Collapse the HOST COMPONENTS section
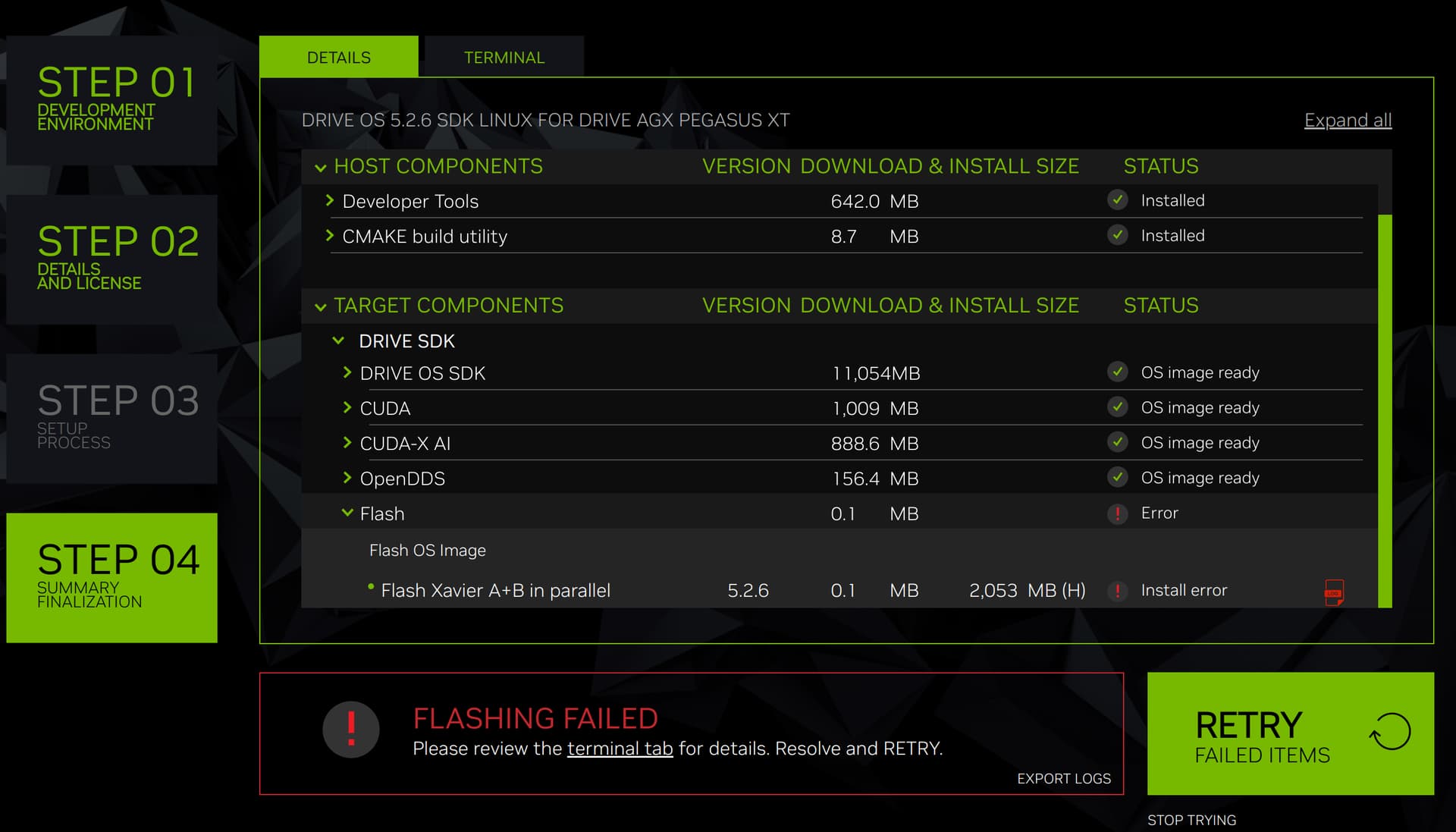This screenshot has width=1456, height=832. pos(321,168)
